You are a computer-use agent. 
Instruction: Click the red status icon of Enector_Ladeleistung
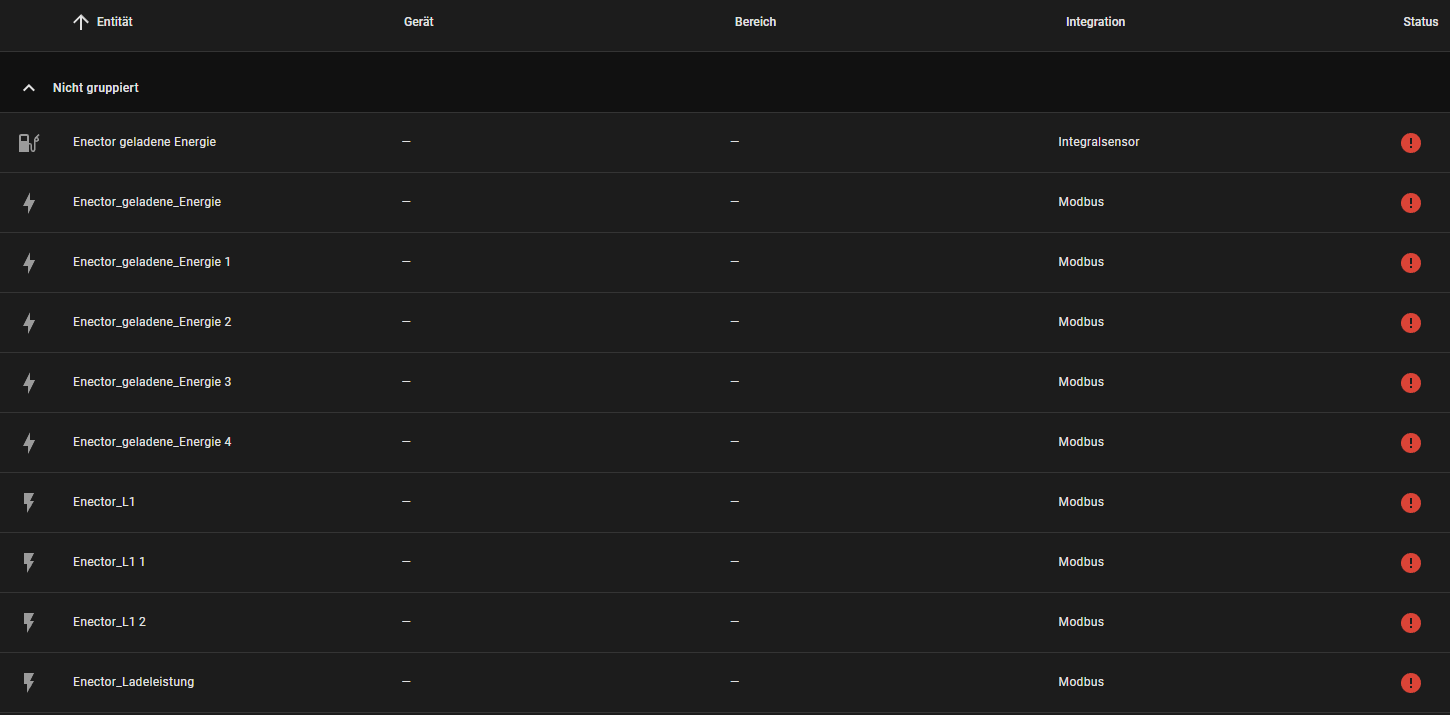point(1410,683)
